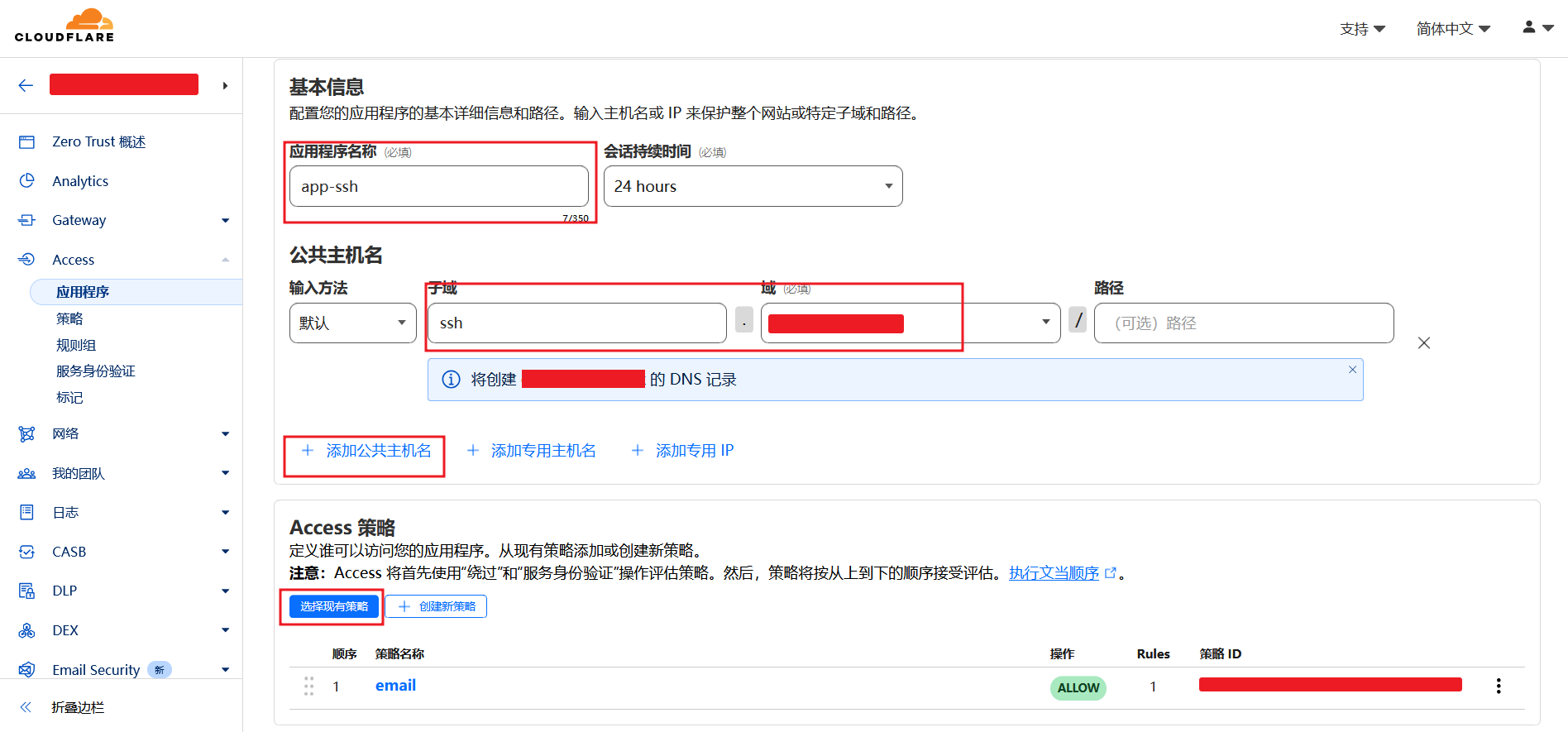The height and width of the screenshot is (732, 1568).
Task: Click the 我的团队 people icon
Action: click(26, 474)
